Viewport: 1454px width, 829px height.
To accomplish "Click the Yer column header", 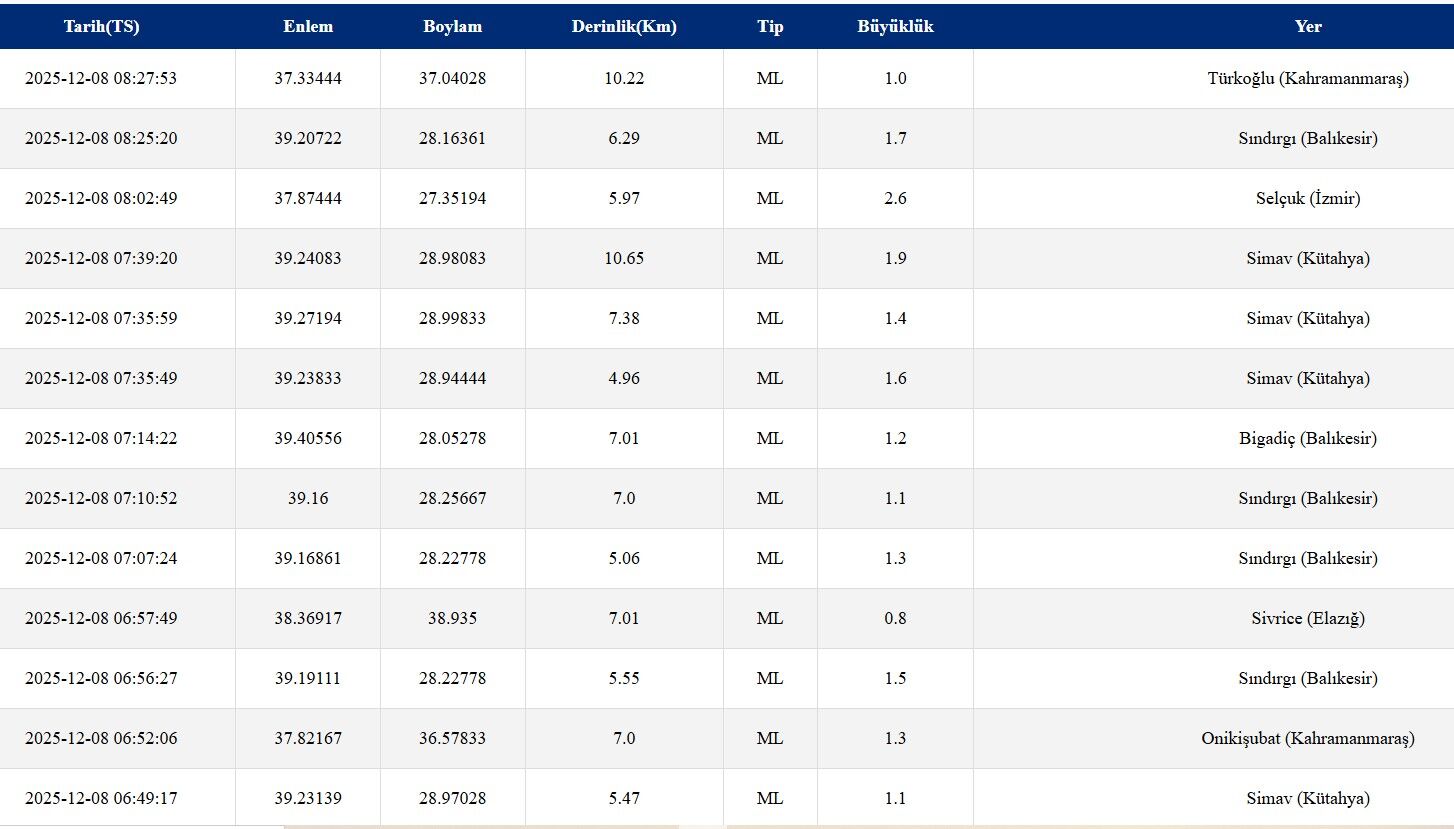I will pos(1308,27).
